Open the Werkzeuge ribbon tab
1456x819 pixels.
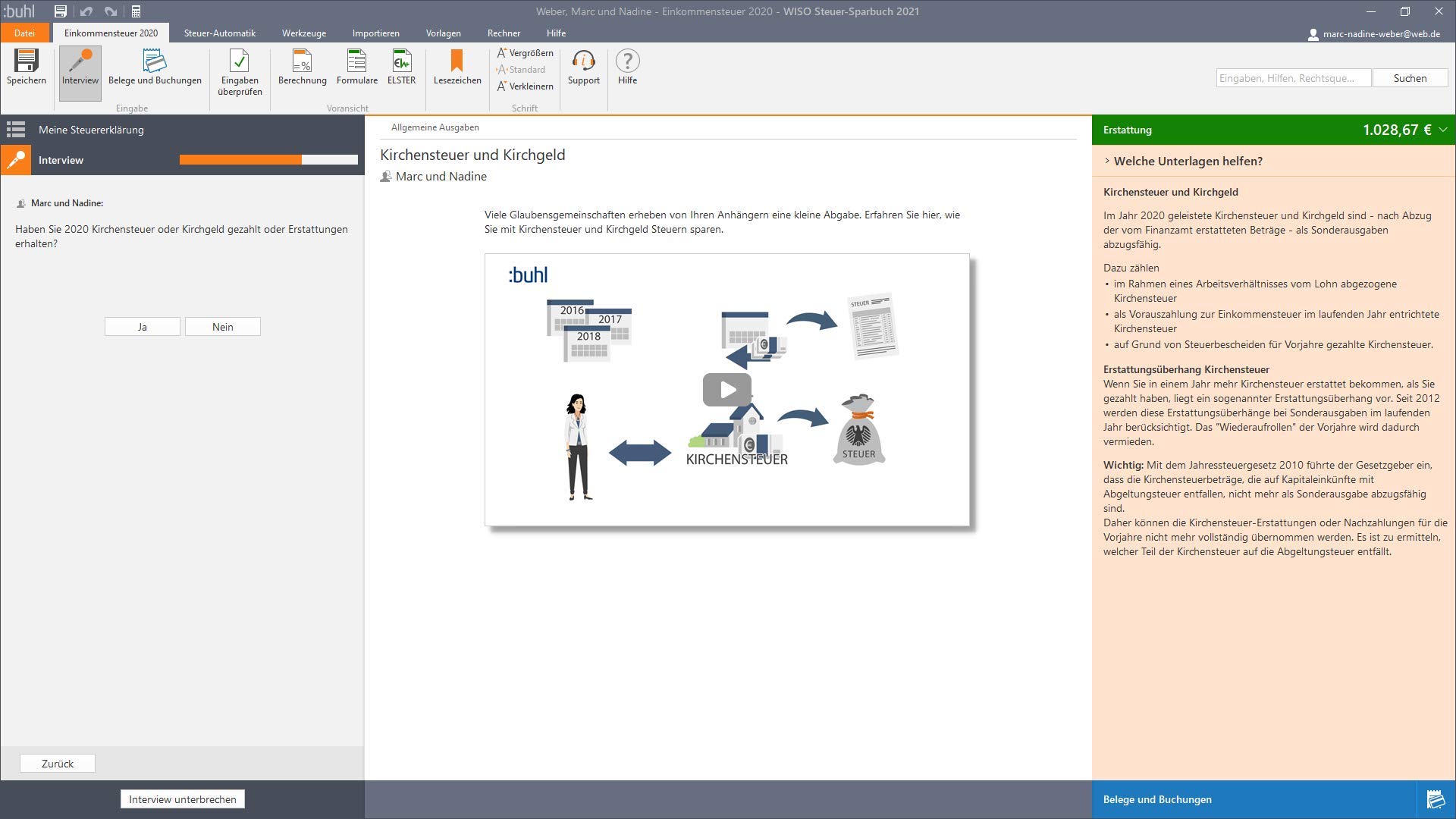click(x=304, y=33)
